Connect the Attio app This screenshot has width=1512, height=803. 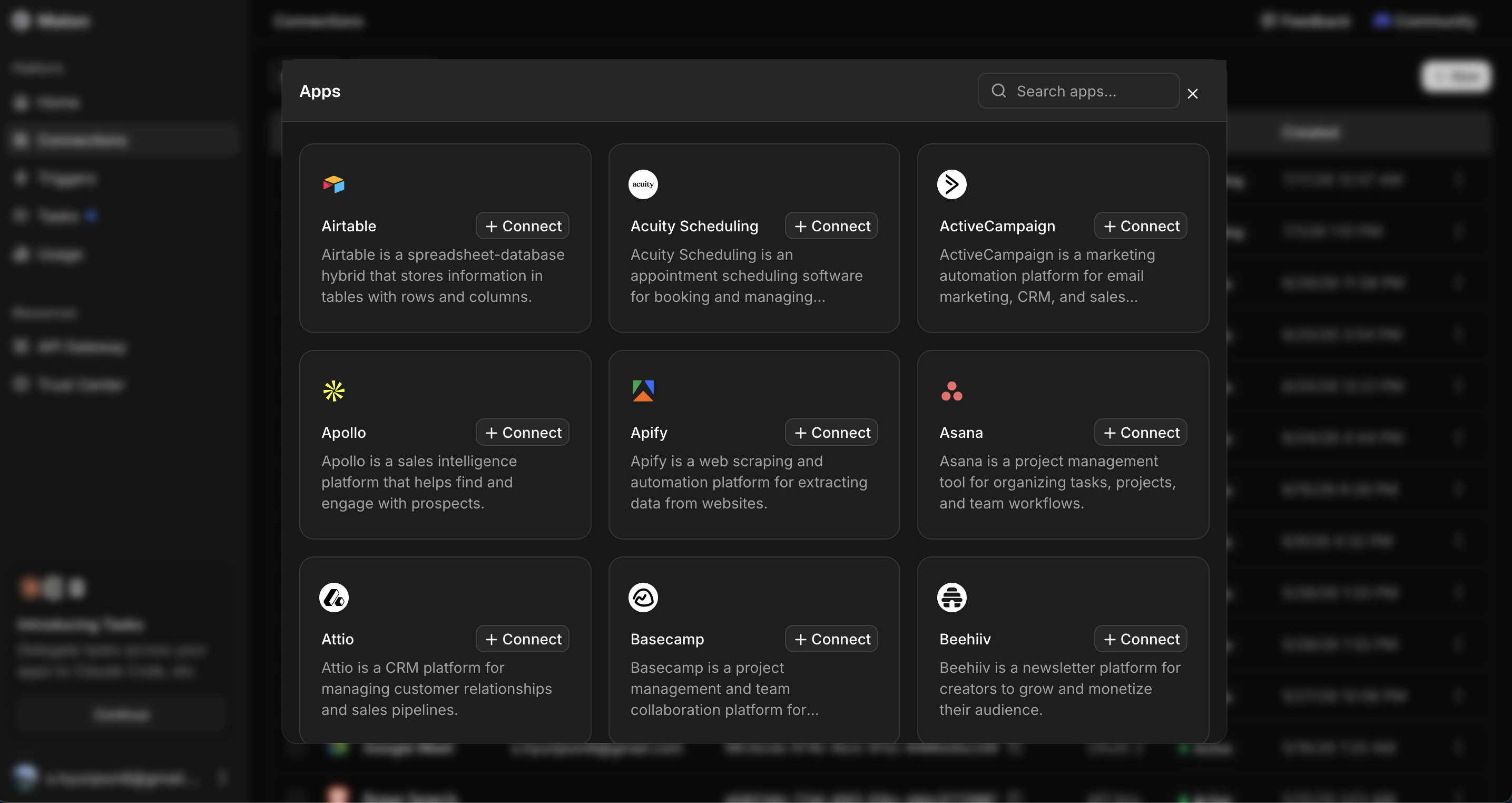[x=523, y=639]
